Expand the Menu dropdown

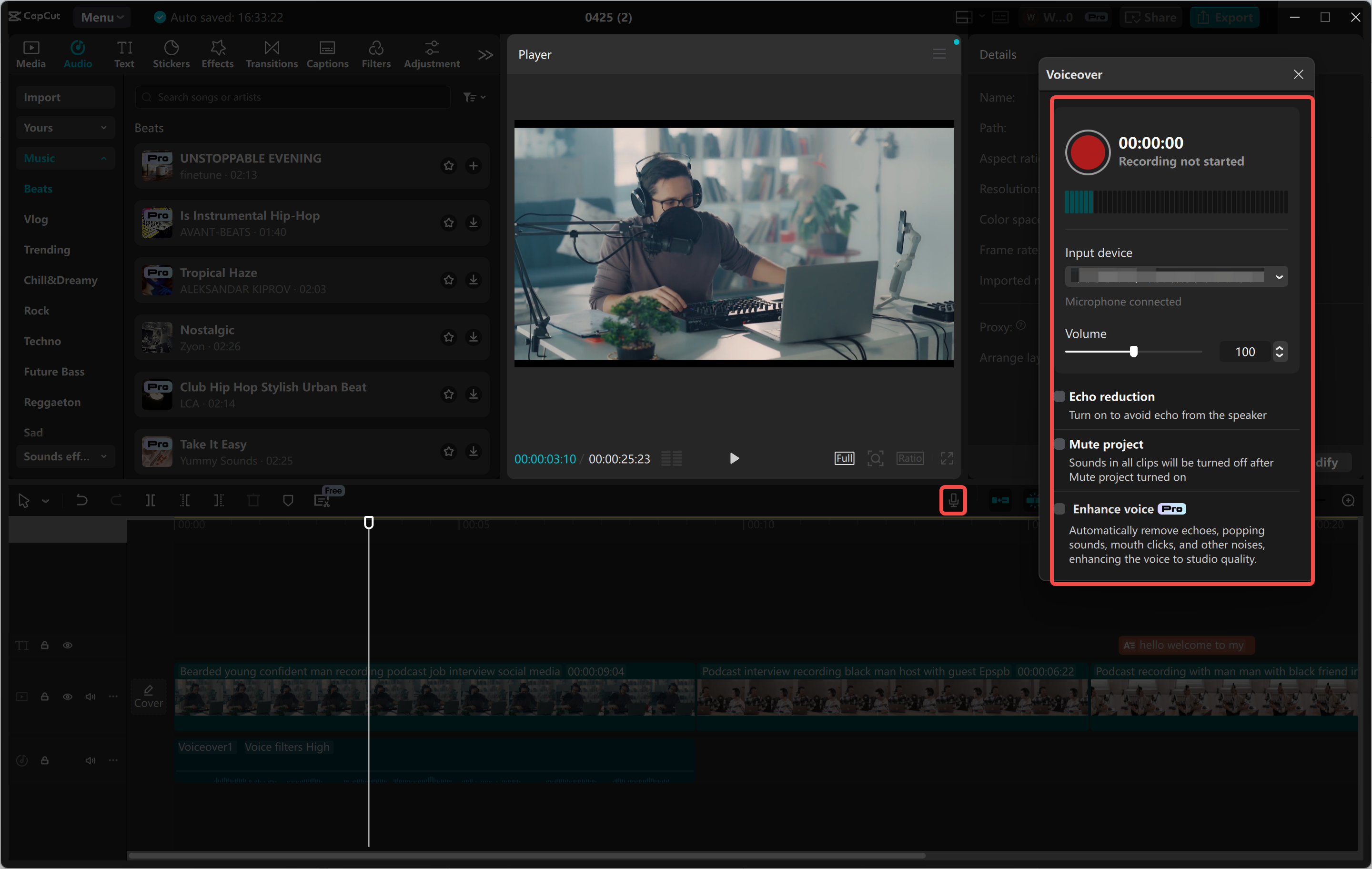click(x=102, y=17)
